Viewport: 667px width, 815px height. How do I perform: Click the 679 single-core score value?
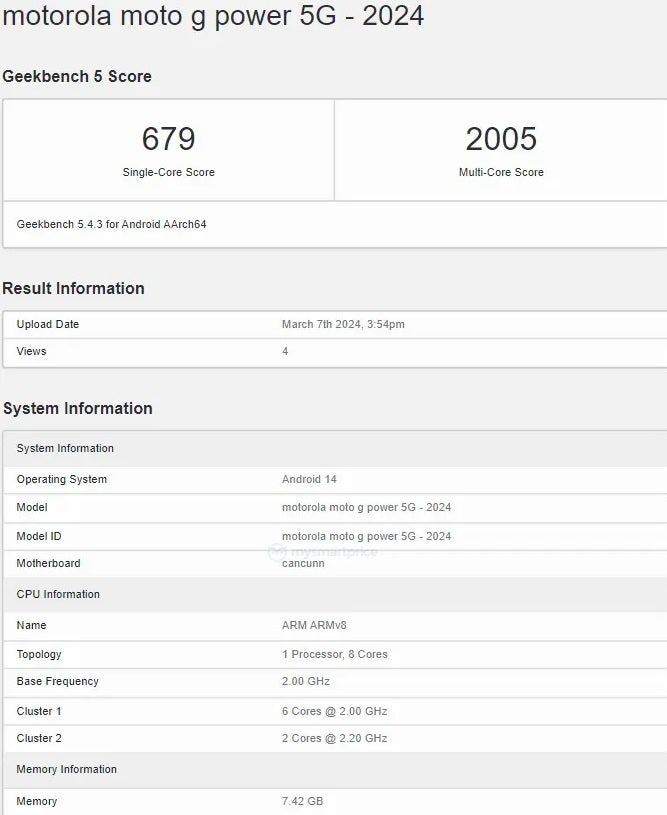click(x=168, y=139)
